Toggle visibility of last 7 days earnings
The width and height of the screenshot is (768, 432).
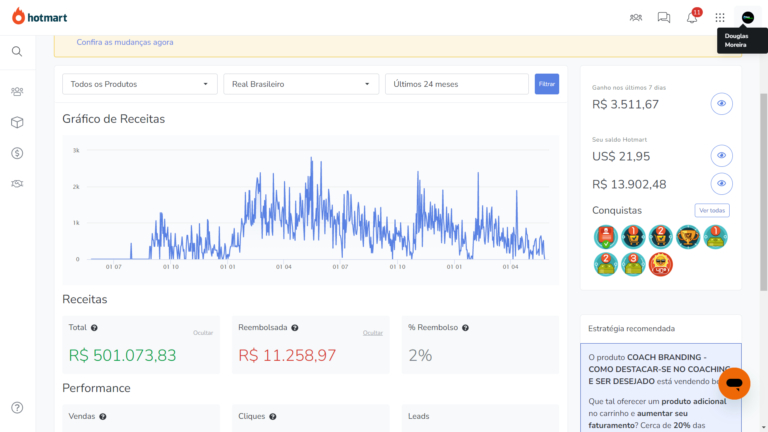pyautogui.click(x=721, y=103)
